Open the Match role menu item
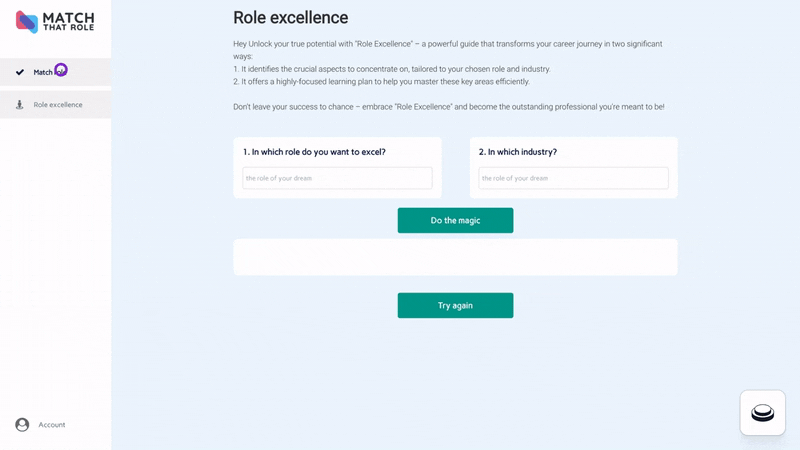This screenshot has width=800, height=450. click(43, 72)
